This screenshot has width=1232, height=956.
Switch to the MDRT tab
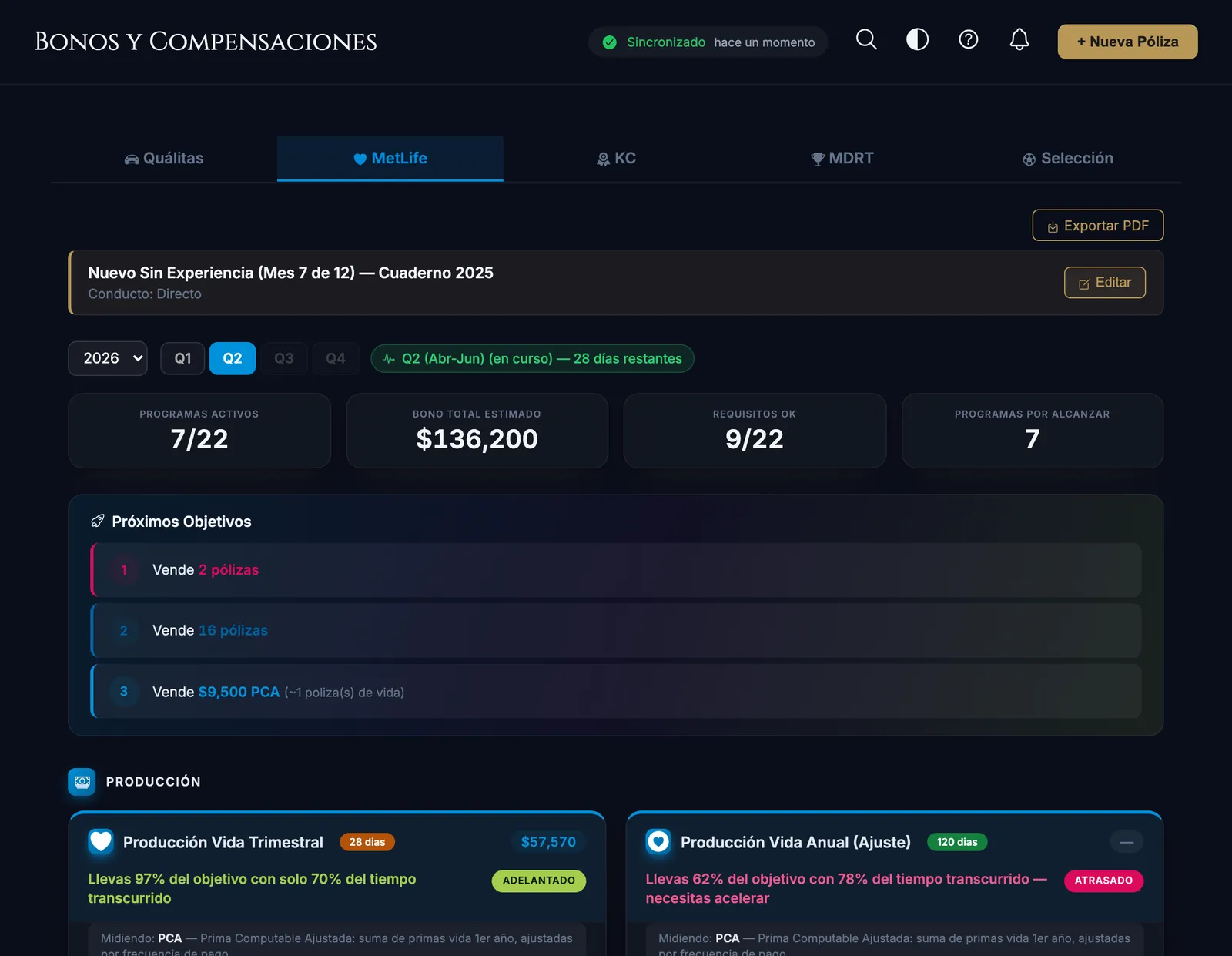tap(842, 159)
